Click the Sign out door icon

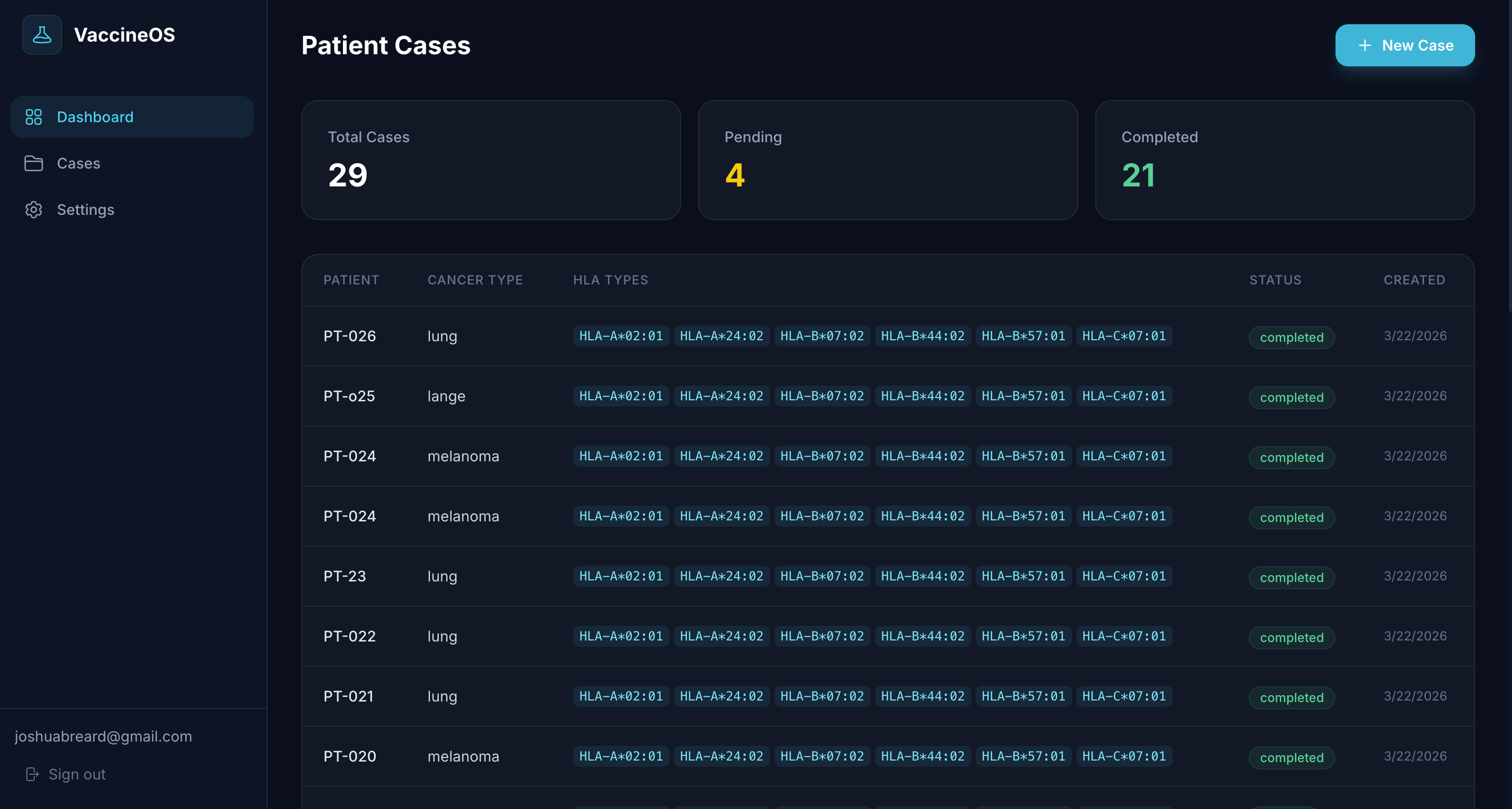[x=32, y=774]
